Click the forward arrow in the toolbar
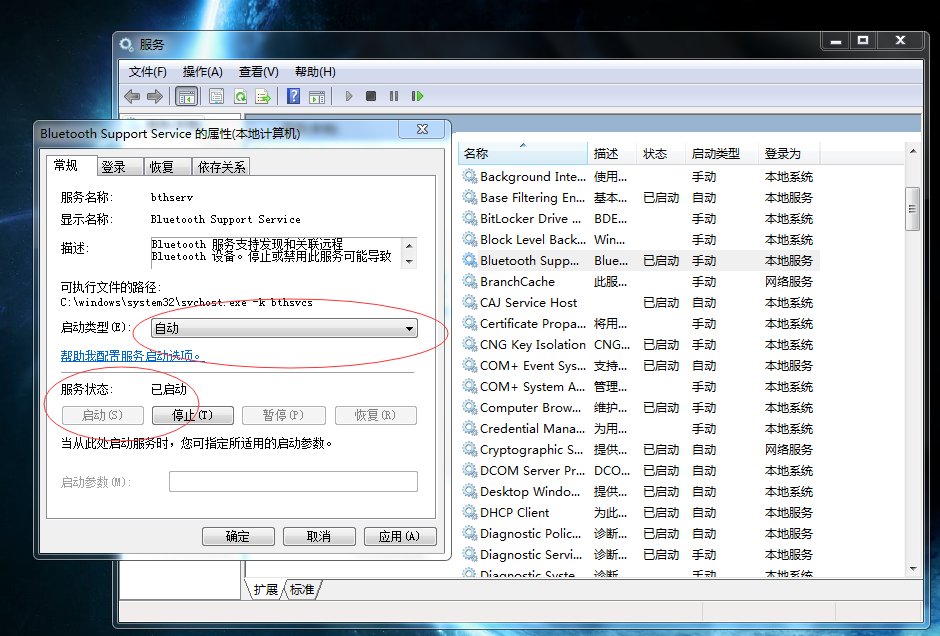This screenshot has width=940, height=636. click(155, 96)
